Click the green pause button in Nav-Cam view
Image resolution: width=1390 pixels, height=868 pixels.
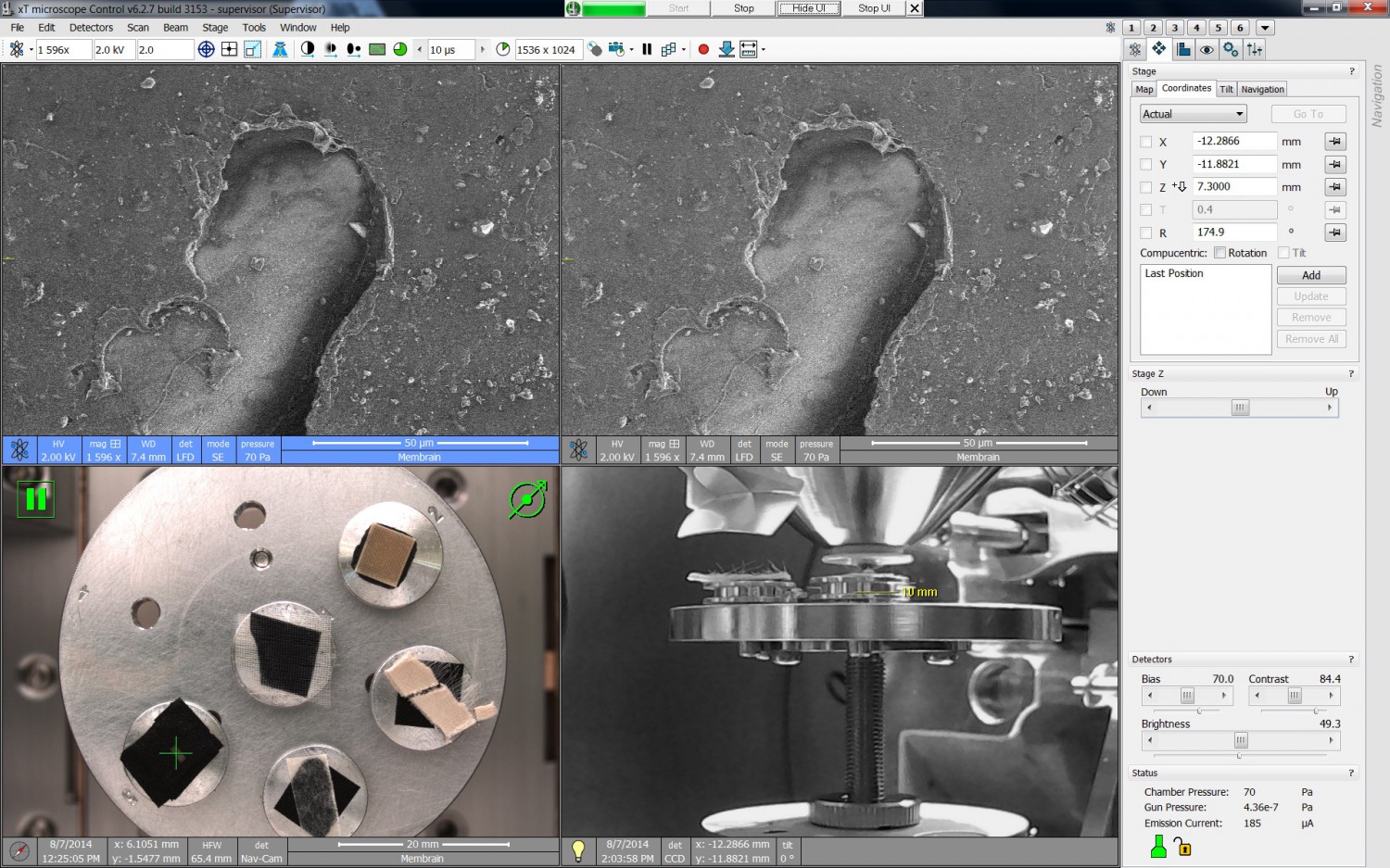[36, 498]
